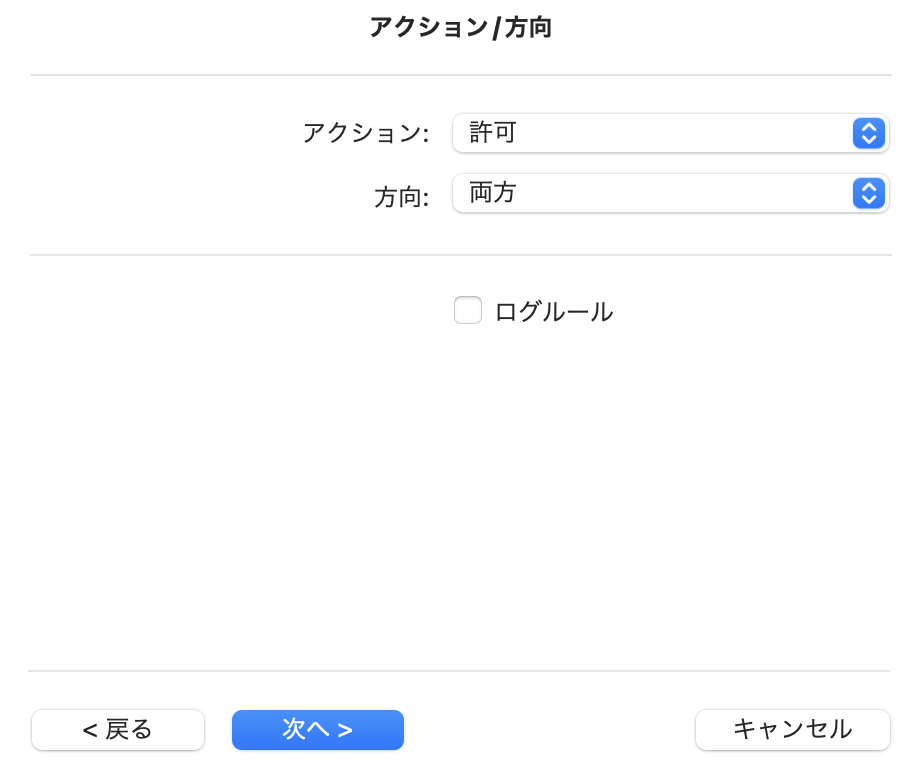Click the up chevron of the 方向 stepper icon
Viewport: 918px width, 782px height.
click(x=869, y=187)
